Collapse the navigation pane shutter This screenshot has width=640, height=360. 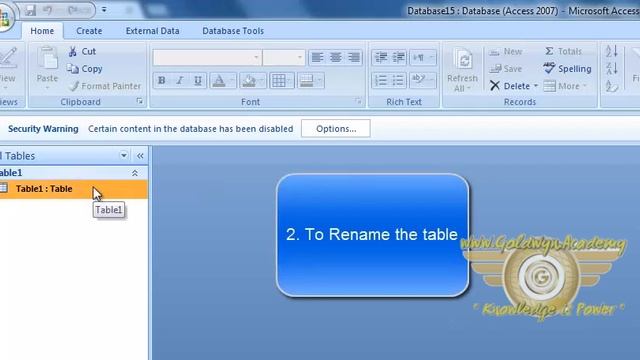click(x=140, y=156)
